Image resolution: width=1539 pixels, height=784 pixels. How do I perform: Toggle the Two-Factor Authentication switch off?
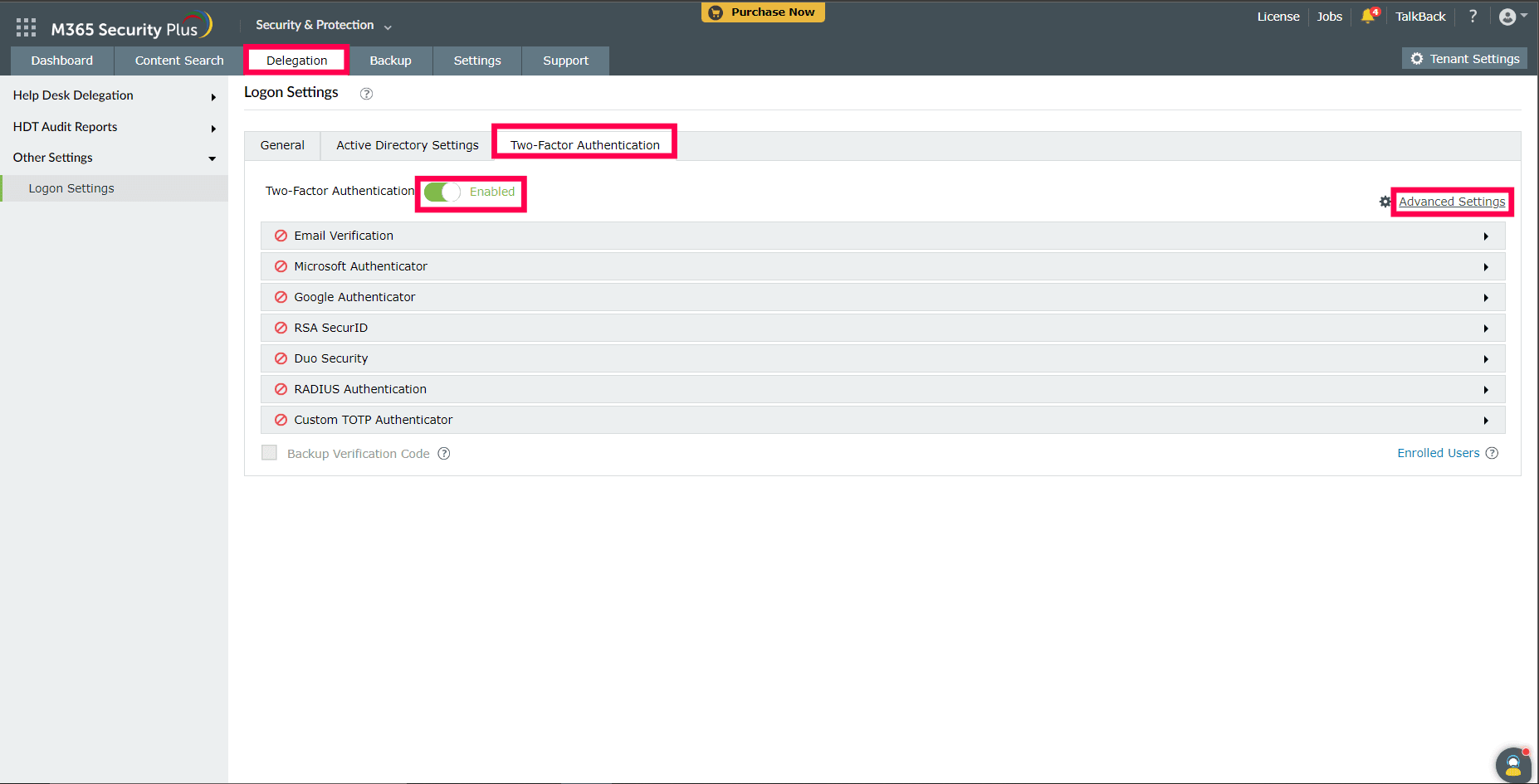pyautogui.click(x=442, y=192)
